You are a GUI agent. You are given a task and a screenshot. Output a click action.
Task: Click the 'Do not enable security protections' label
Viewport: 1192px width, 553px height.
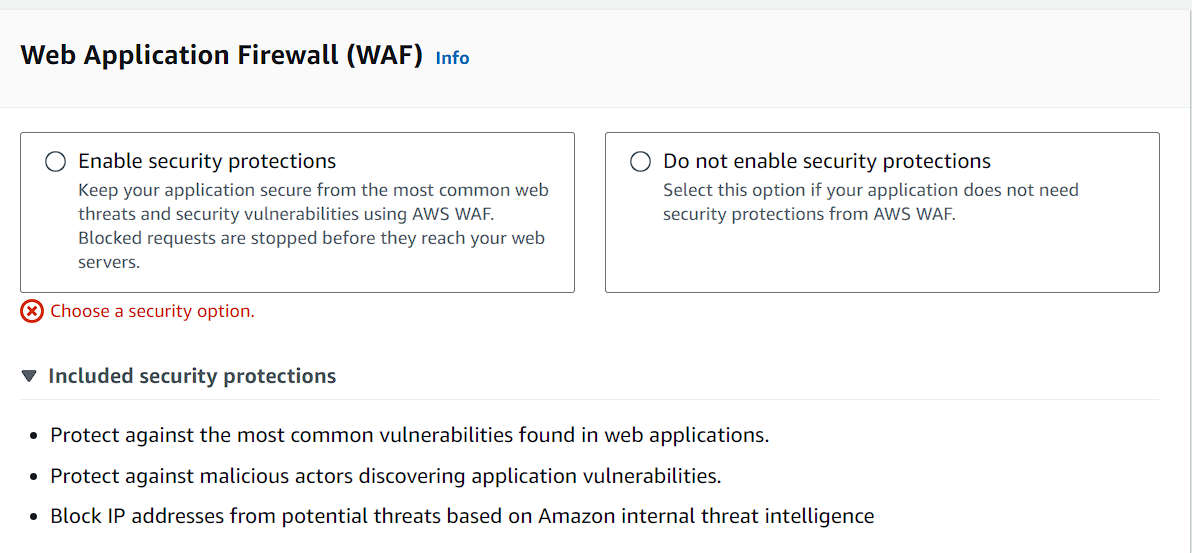point(827,161)
